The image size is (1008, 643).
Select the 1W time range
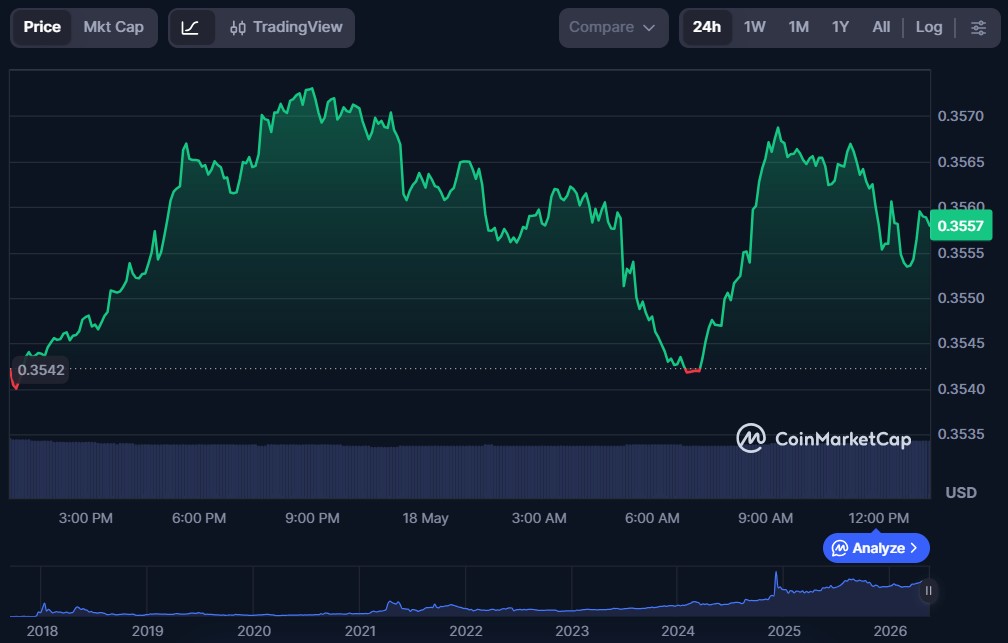point(755,27)
